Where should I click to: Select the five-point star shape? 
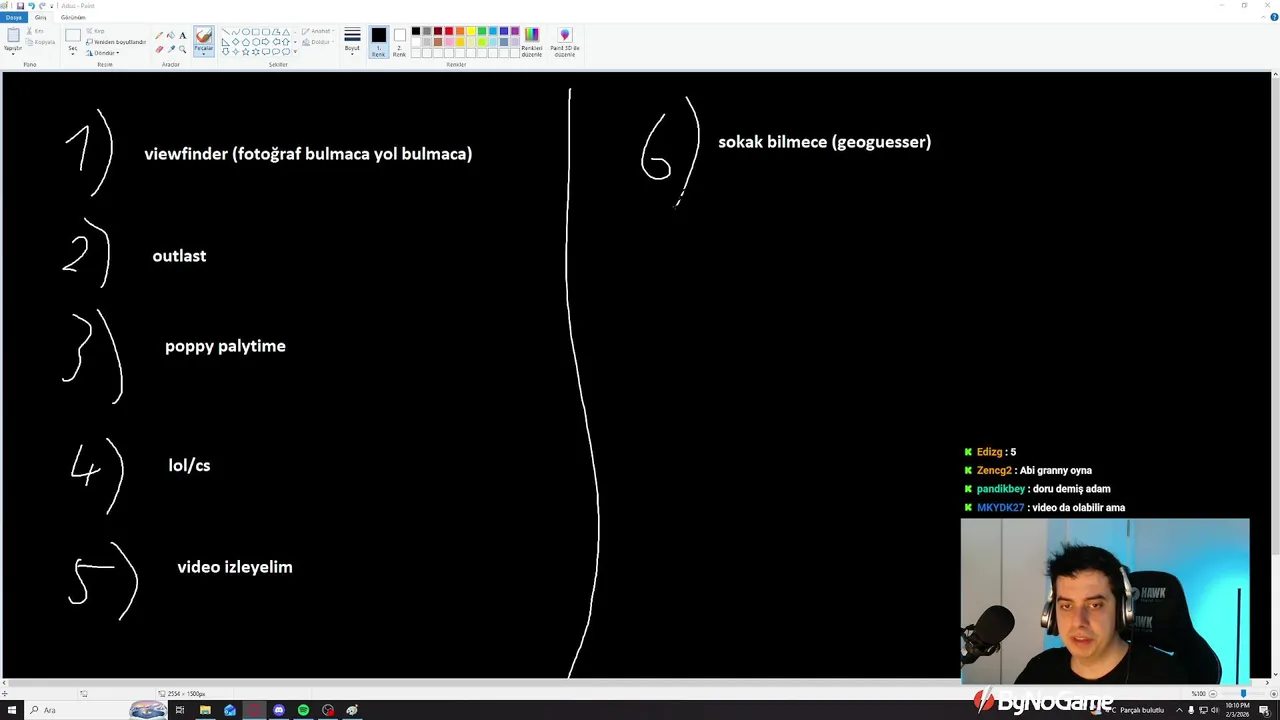coord(246,52)
